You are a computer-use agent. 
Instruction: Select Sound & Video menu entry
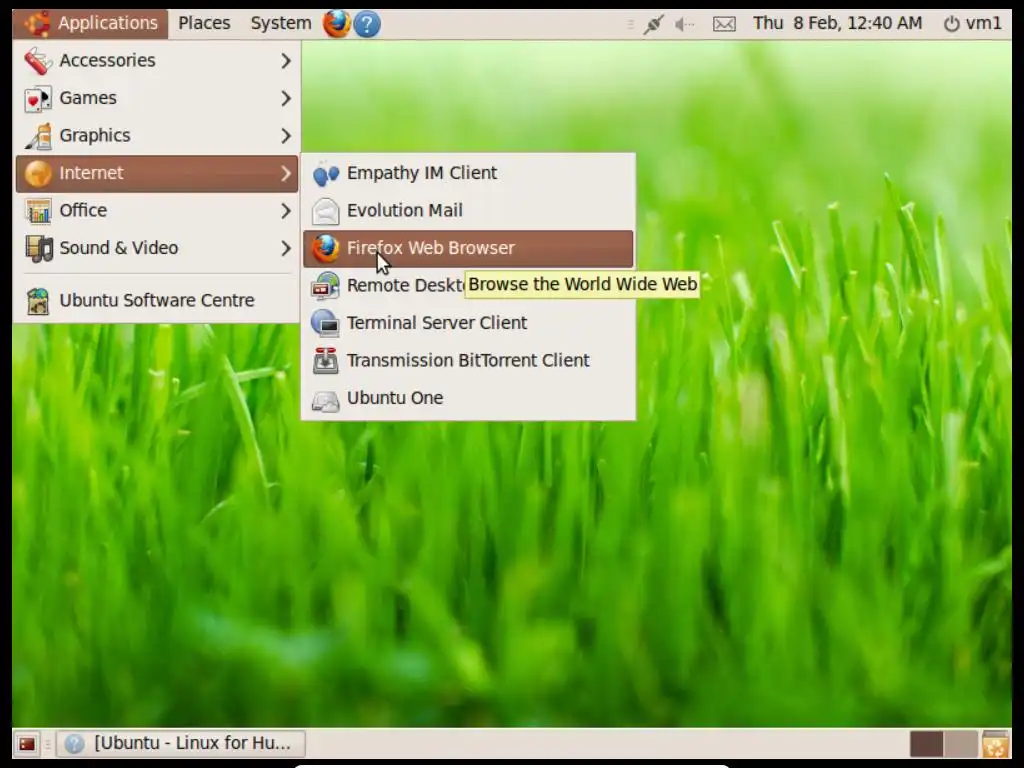click(x=157, y=249)
